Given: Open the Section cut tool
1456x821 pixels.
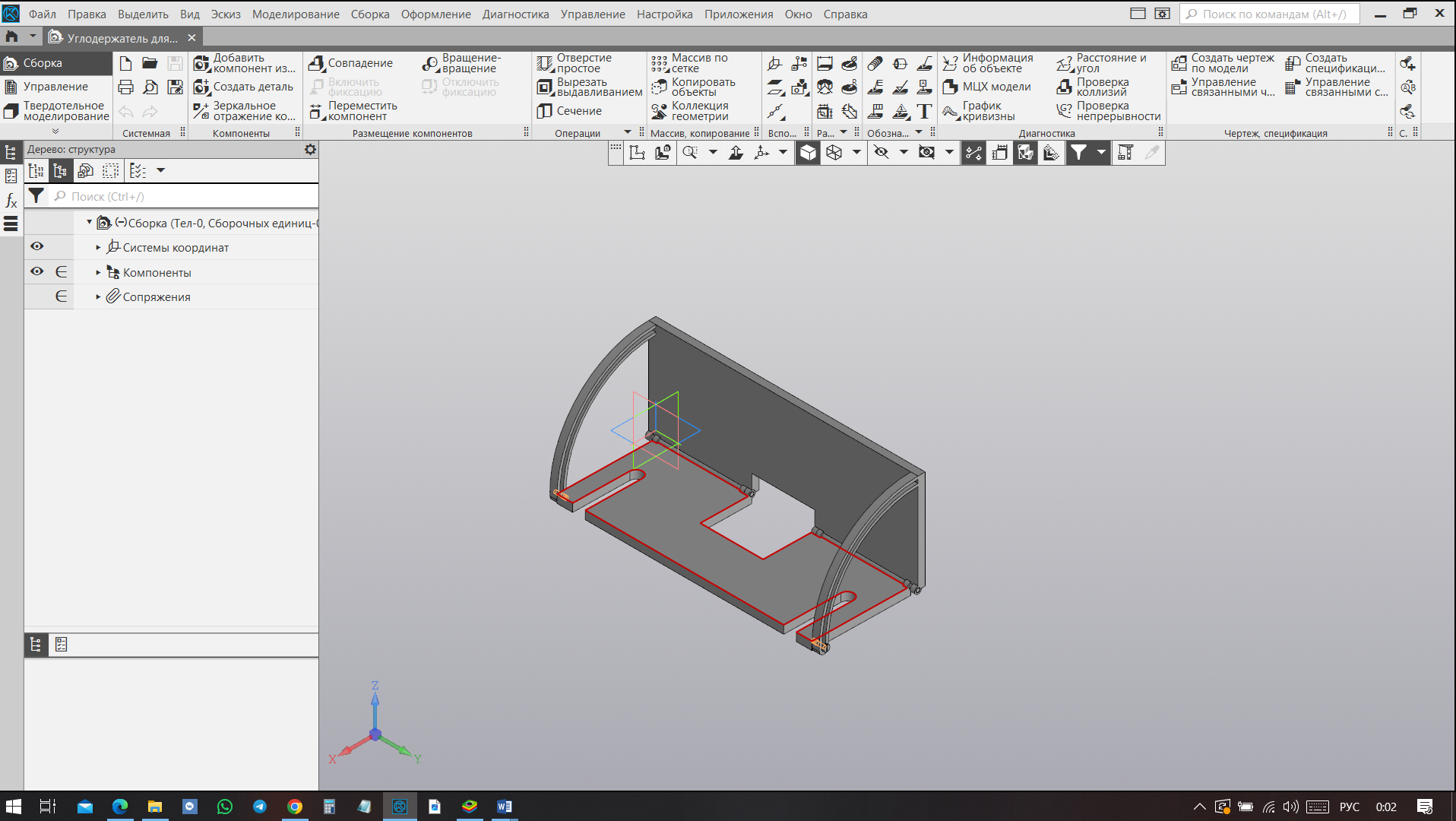Looking at the screenshot, I should coord(545,111).
